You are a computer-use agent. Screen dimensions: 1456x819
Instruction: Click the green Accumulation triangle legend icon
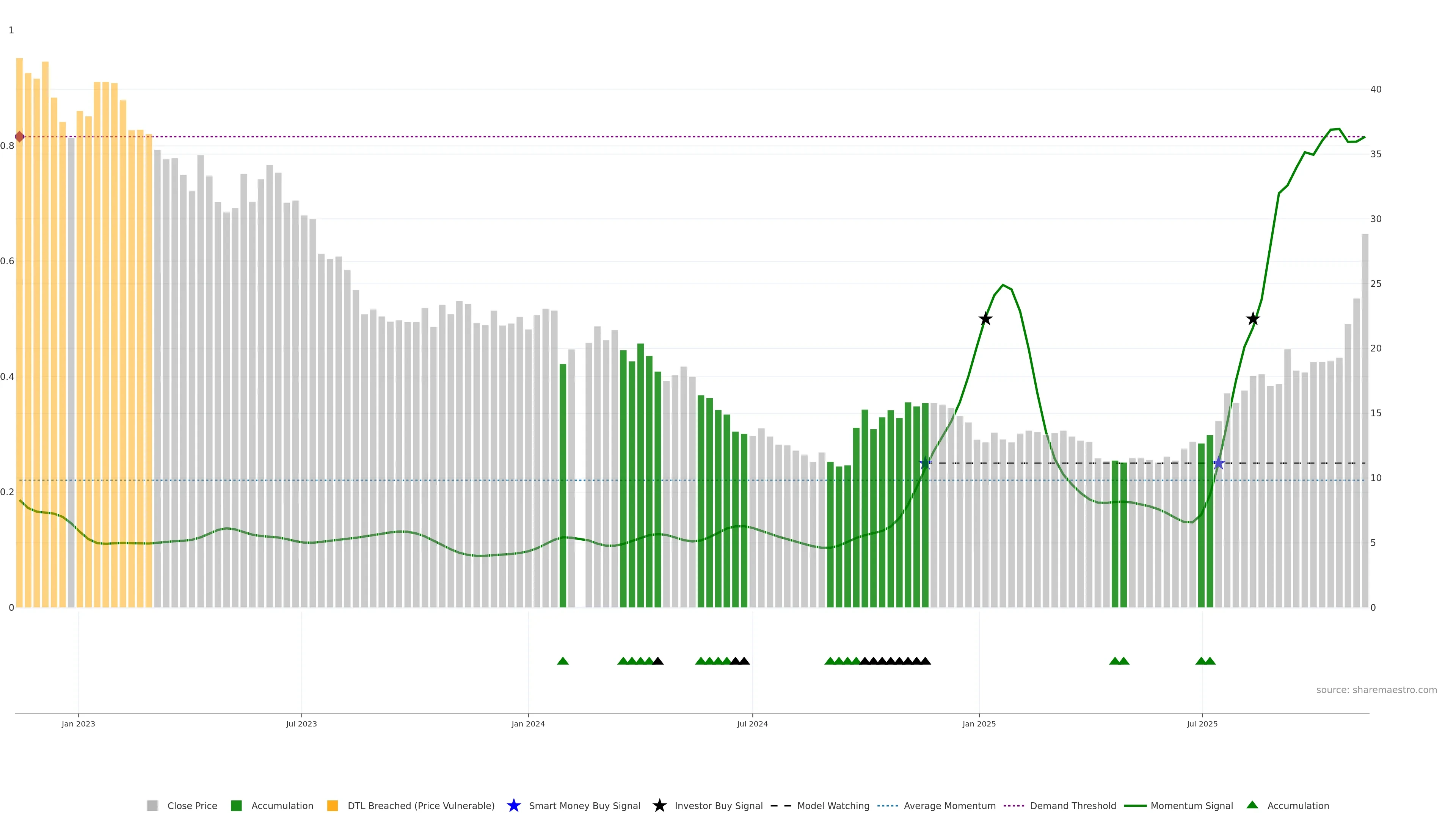(x=1252, y=805)
